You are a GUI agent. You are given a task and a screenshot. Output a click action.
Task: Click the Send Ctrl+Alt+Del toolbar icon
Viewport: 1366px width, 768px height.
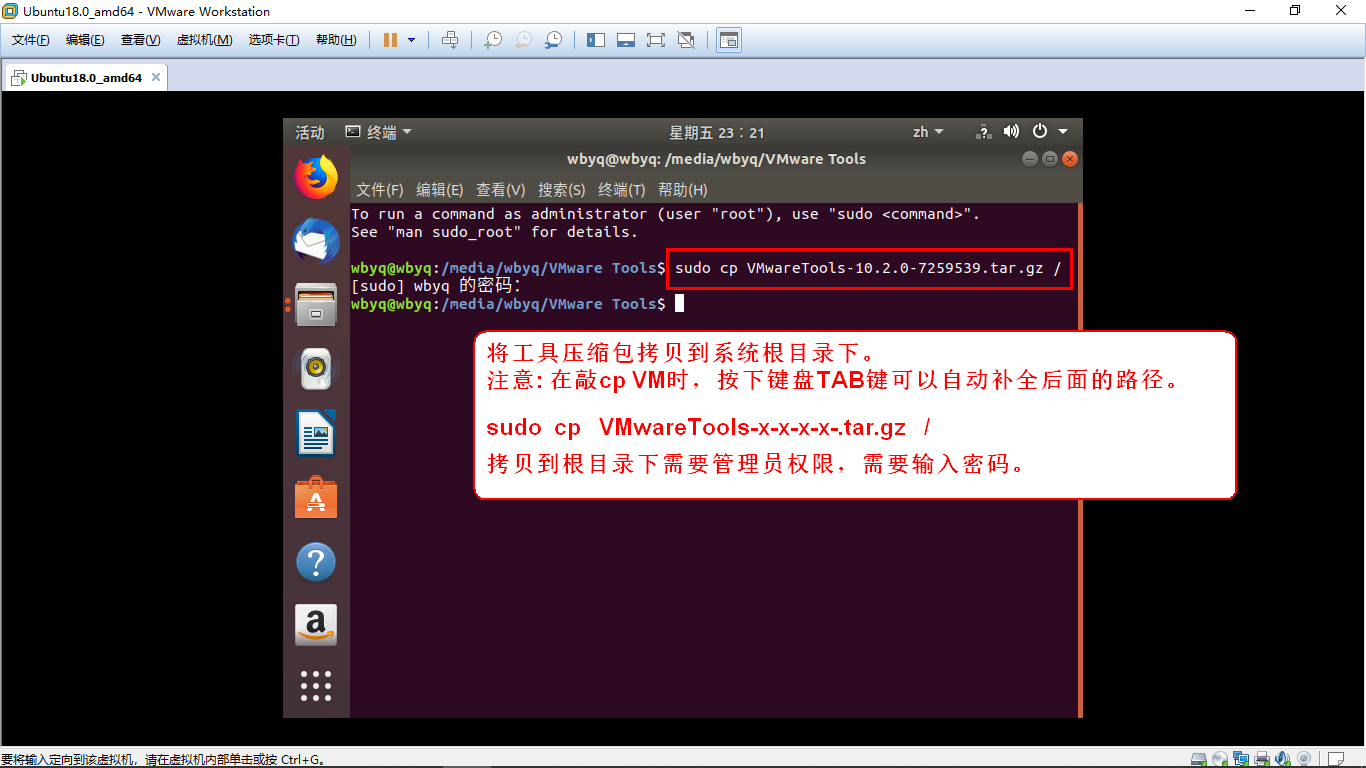pos(450,40)
